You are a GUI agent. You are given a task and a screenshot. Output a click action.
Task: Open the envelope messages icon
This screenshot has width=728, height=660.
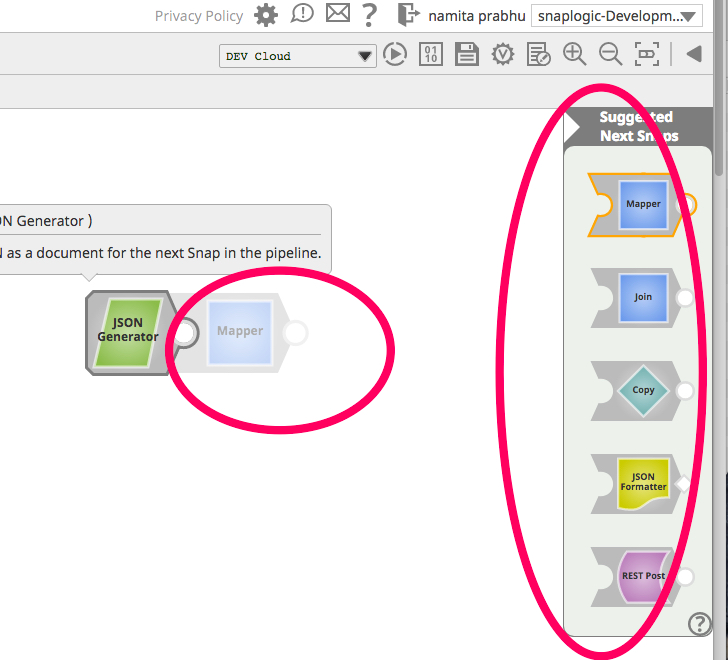(x=338, y=13)
